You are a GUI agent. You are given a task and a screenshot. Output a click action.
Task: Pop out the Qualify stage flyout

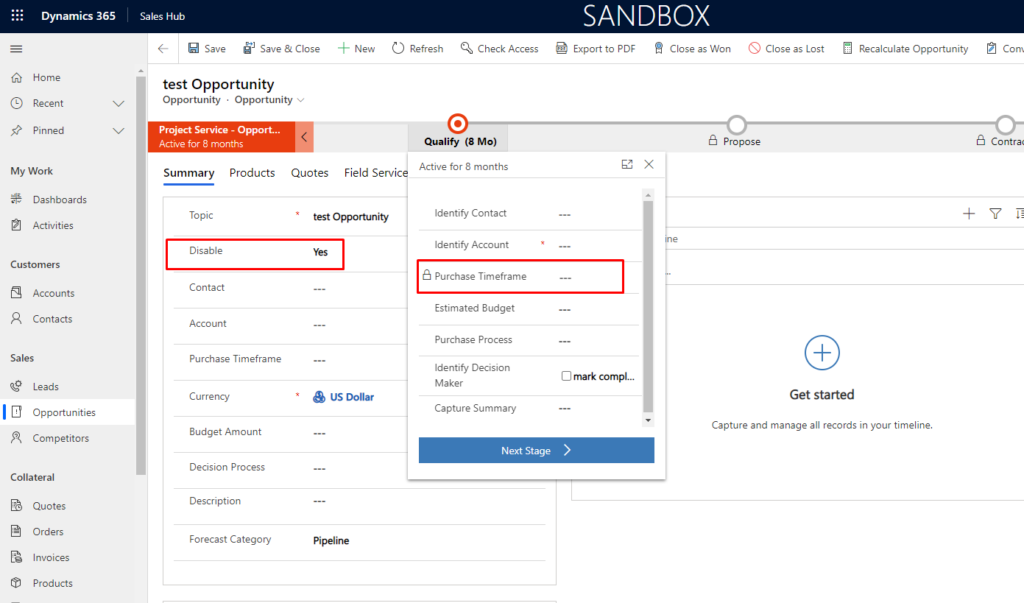627,165
